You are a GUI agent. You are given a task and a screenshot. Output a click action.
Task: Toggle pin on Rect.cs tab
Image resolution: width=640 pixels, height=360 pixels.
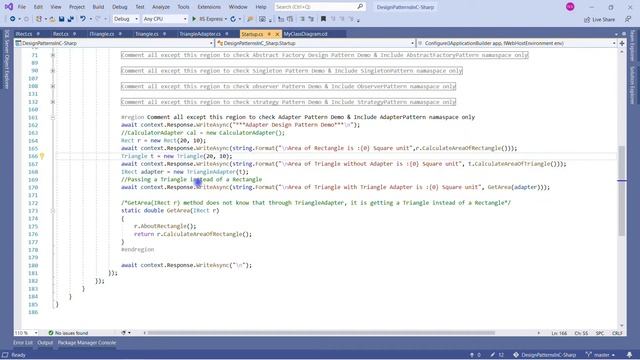click(x=75, y=34)
